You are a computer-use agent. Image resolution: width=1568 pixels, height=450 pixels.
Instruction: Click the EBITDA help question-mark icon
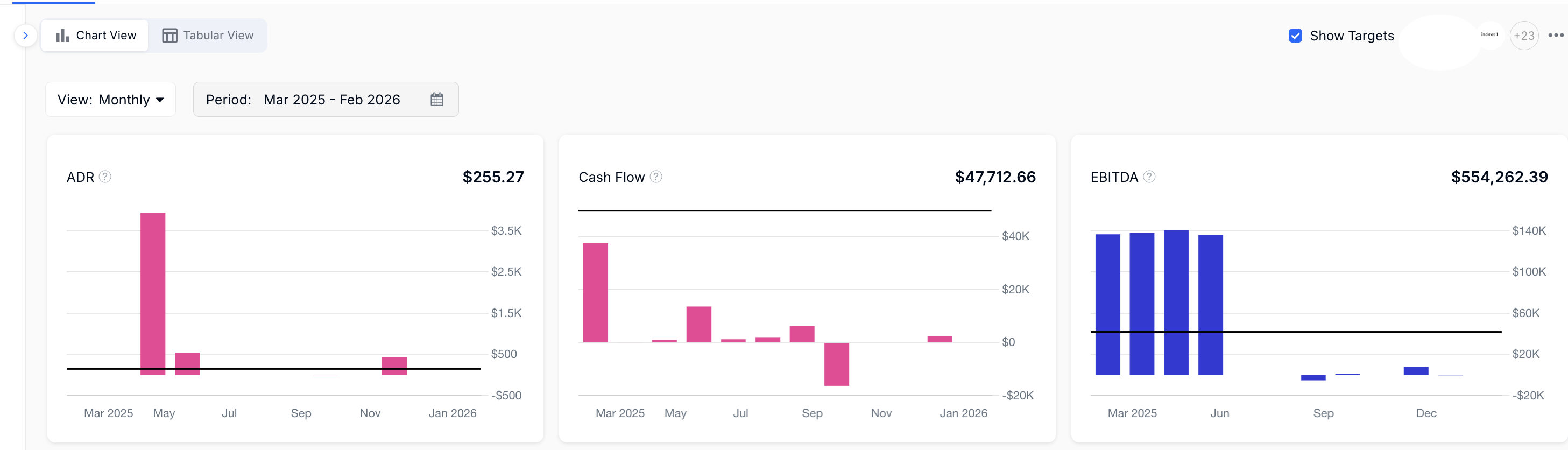pos(1149,177)
